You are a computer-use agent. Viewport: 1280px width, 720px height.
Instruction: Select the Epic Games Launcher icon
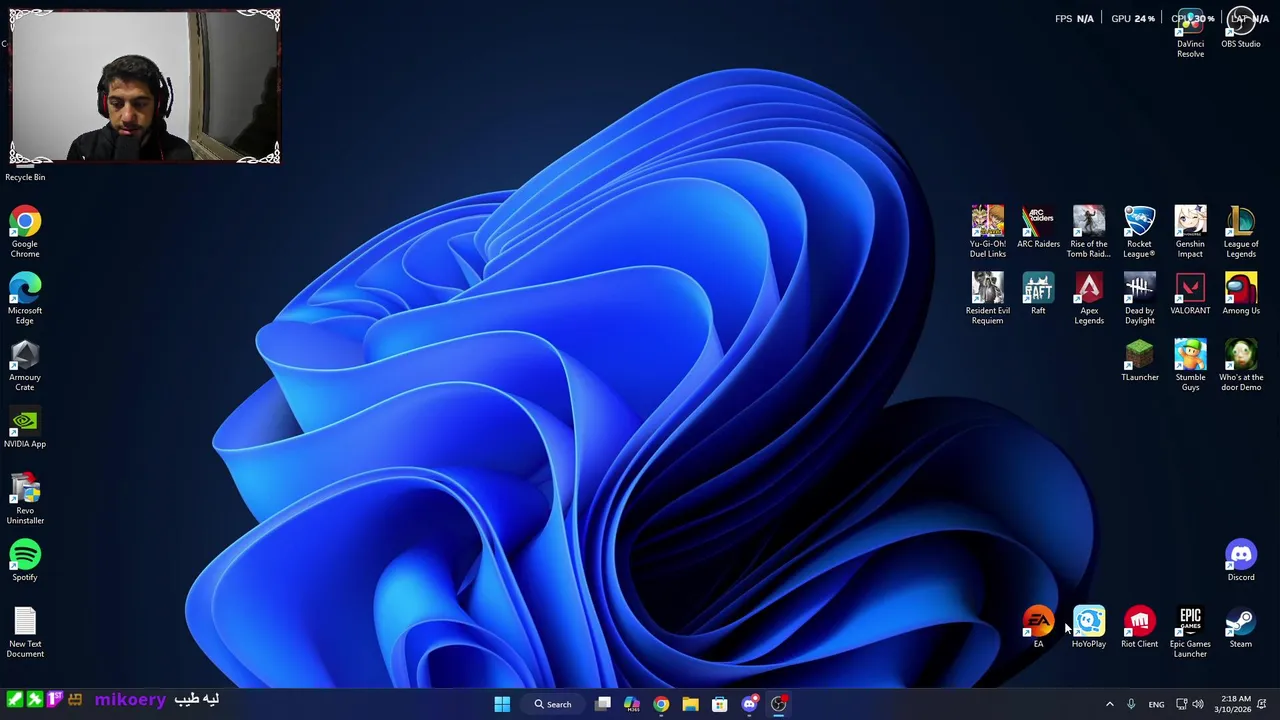click(1190, 632)
